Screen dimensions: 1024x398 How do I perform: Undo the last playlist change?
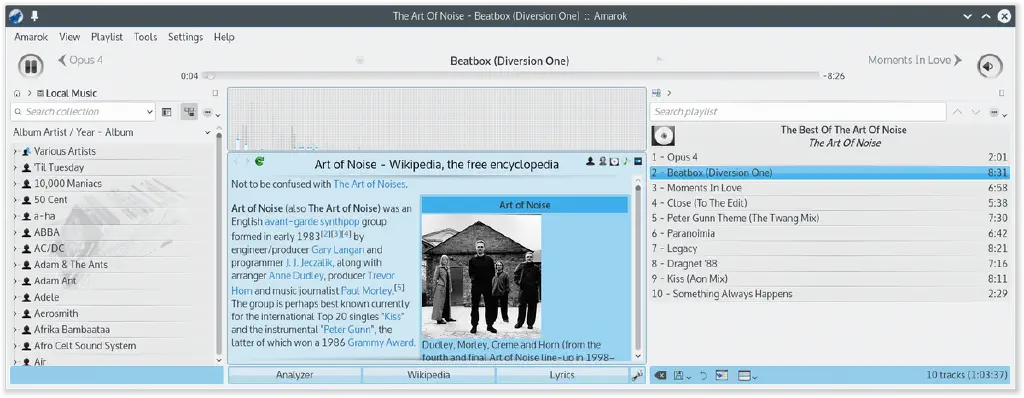pyautogui.click(x=703, y=376)
